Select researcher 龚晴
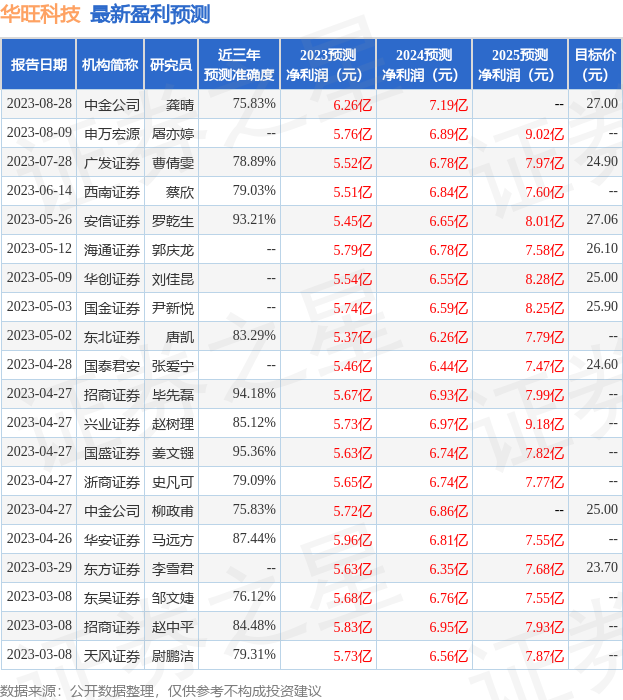This screenshot has height=700, width=623. click(180, 105)
